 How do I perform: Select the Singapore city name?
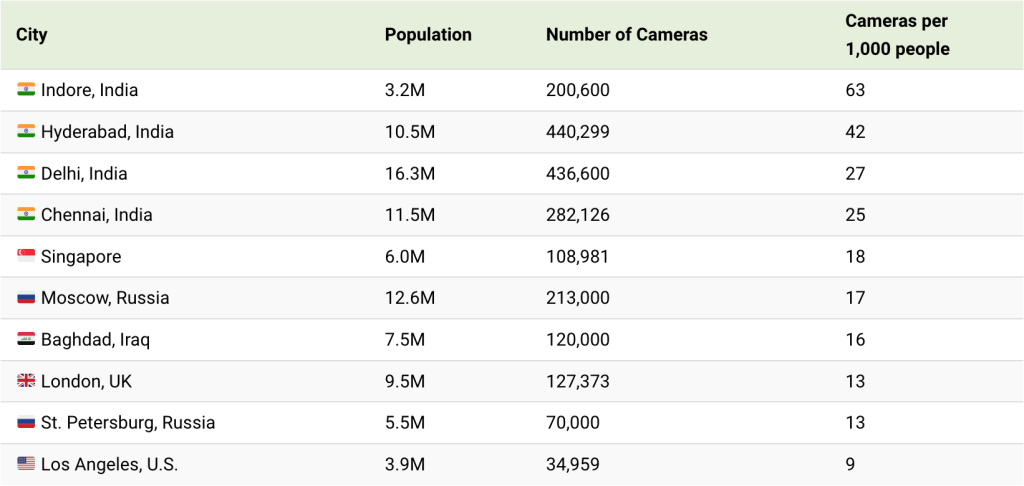point(81,257)
